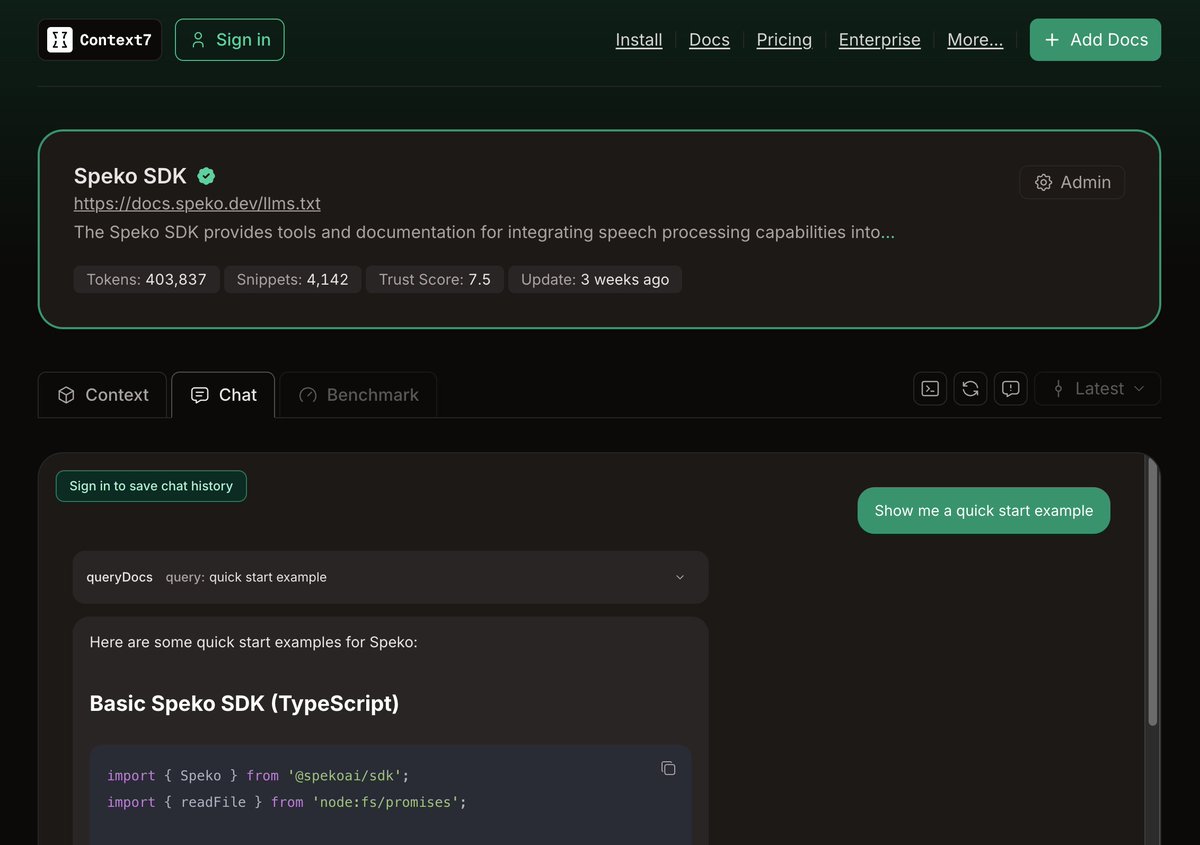Open the Install link
The height and width of the screenshot is (845, 1200).
click(x=639, y=40)
